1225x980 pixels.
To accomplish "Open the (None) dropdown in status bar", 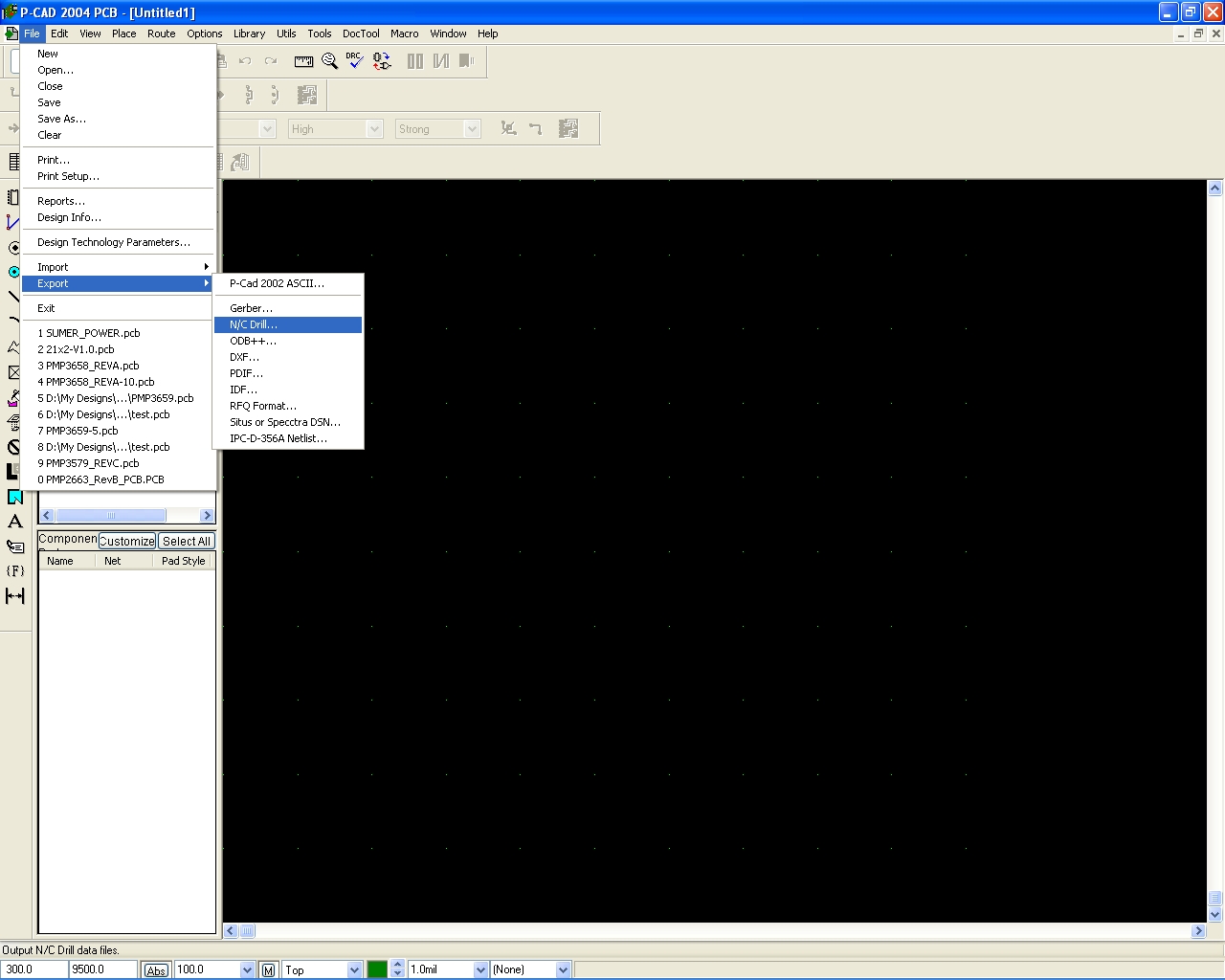I will pyautogui.click(x=563, y=969).
